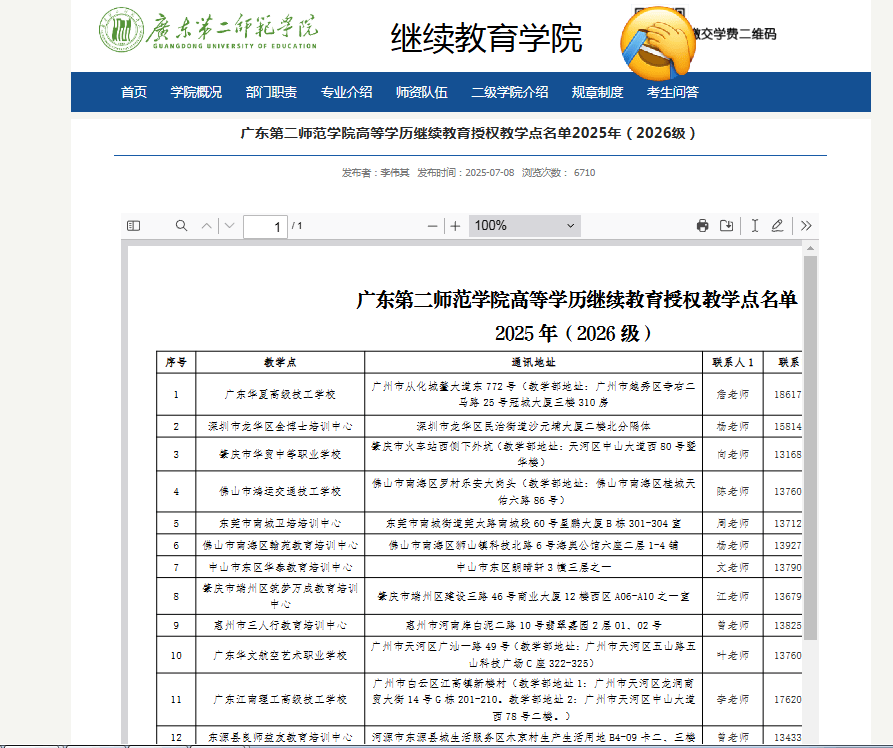Zoom out with the minus icon
Viewport: 893px width, 748px height.
(432, 226)
